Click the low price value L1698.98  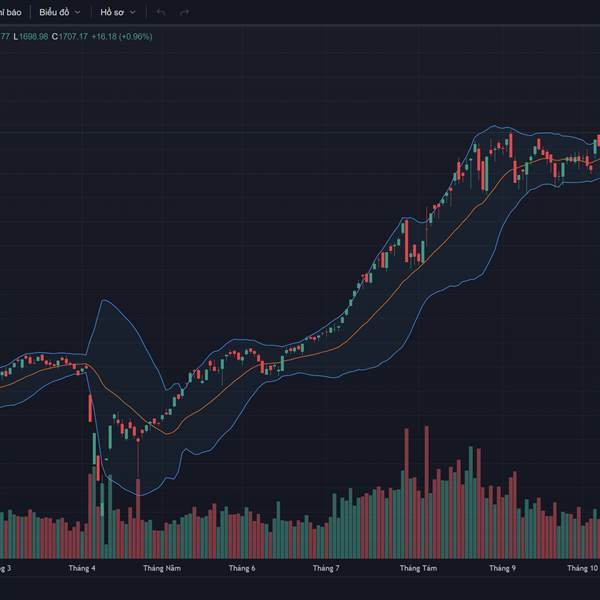(x=31, y=37)
